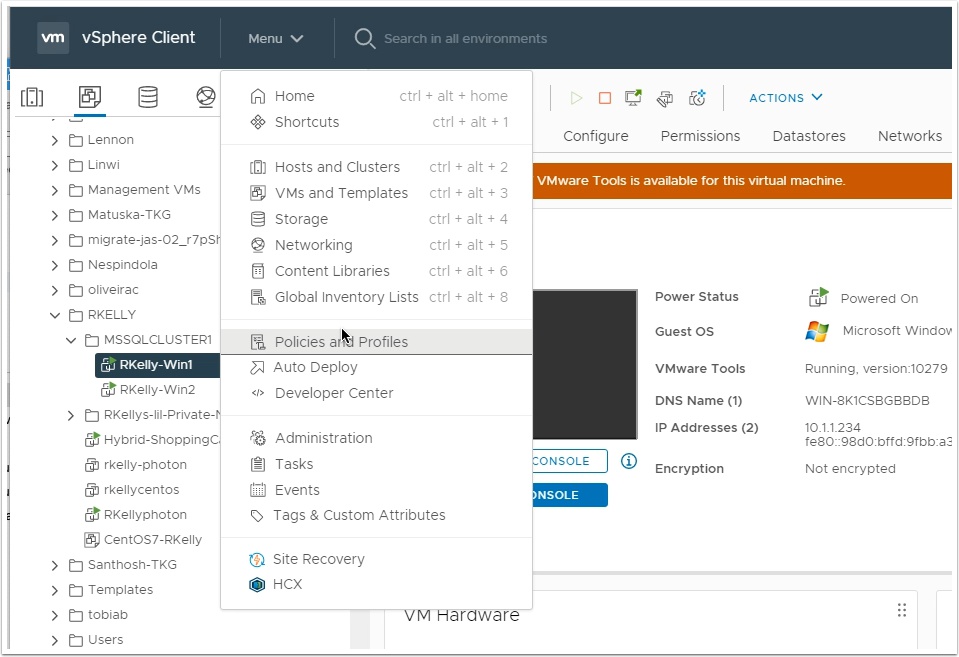Choose Home from the menu
This screenshot has height=657, width=959.
[377, 96]
